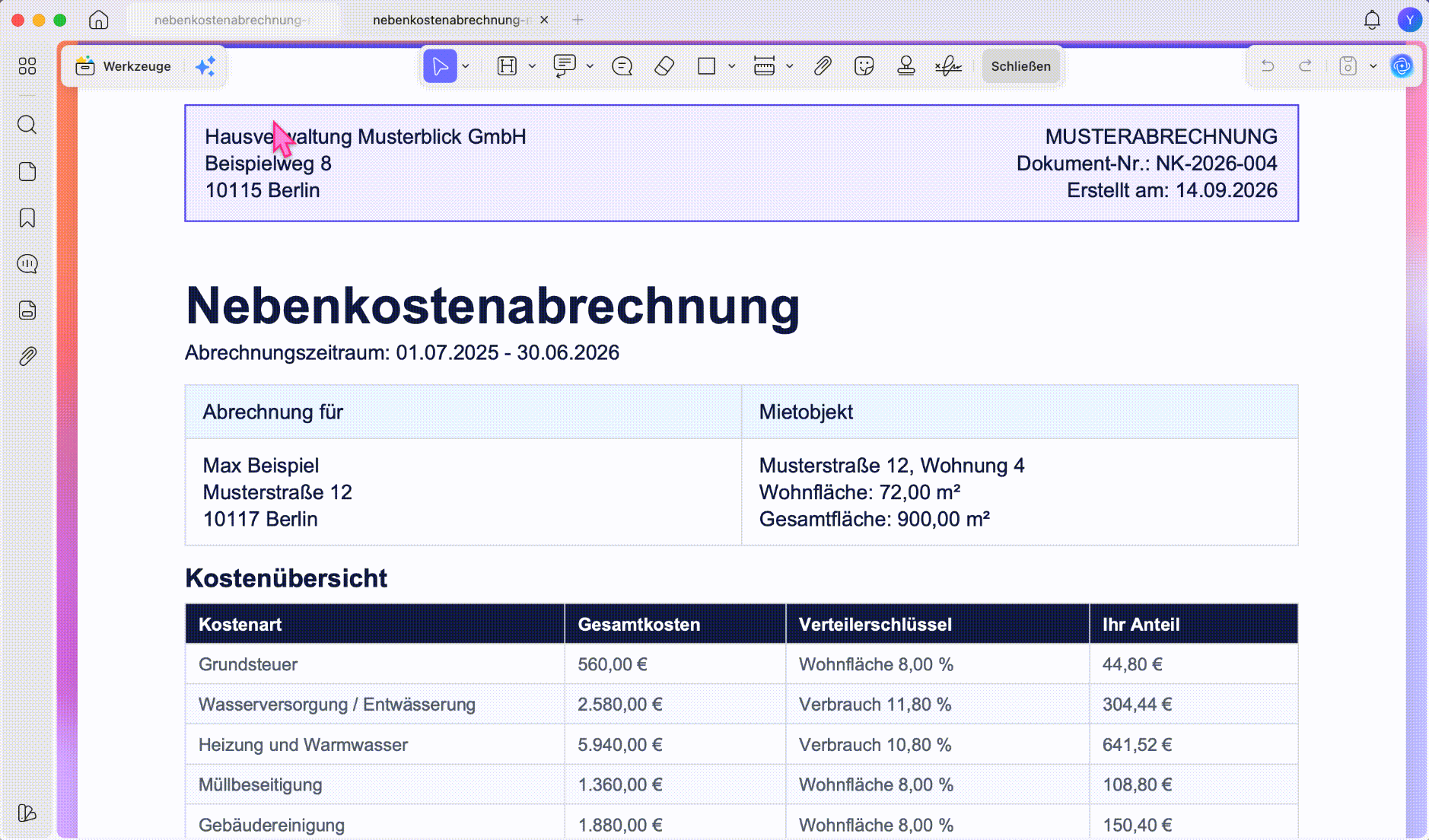Select the text comment tool
Screen dimensions: 1429x840
pyautogui.click(x=565, y=66)
